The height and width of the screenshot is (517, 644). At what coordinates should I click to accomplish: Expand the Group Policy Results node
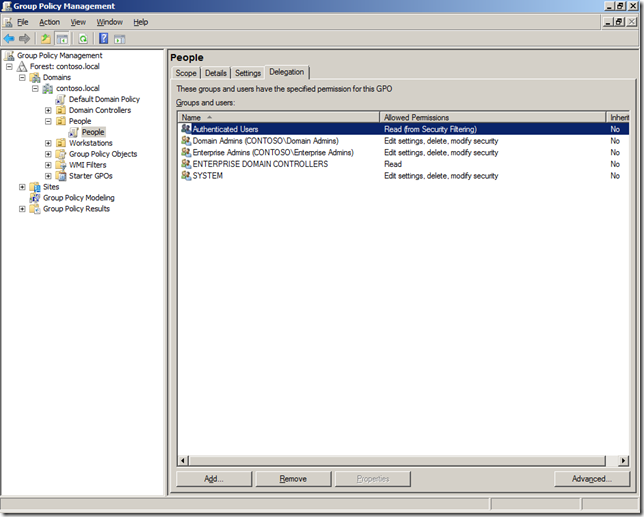click(23, 209)
